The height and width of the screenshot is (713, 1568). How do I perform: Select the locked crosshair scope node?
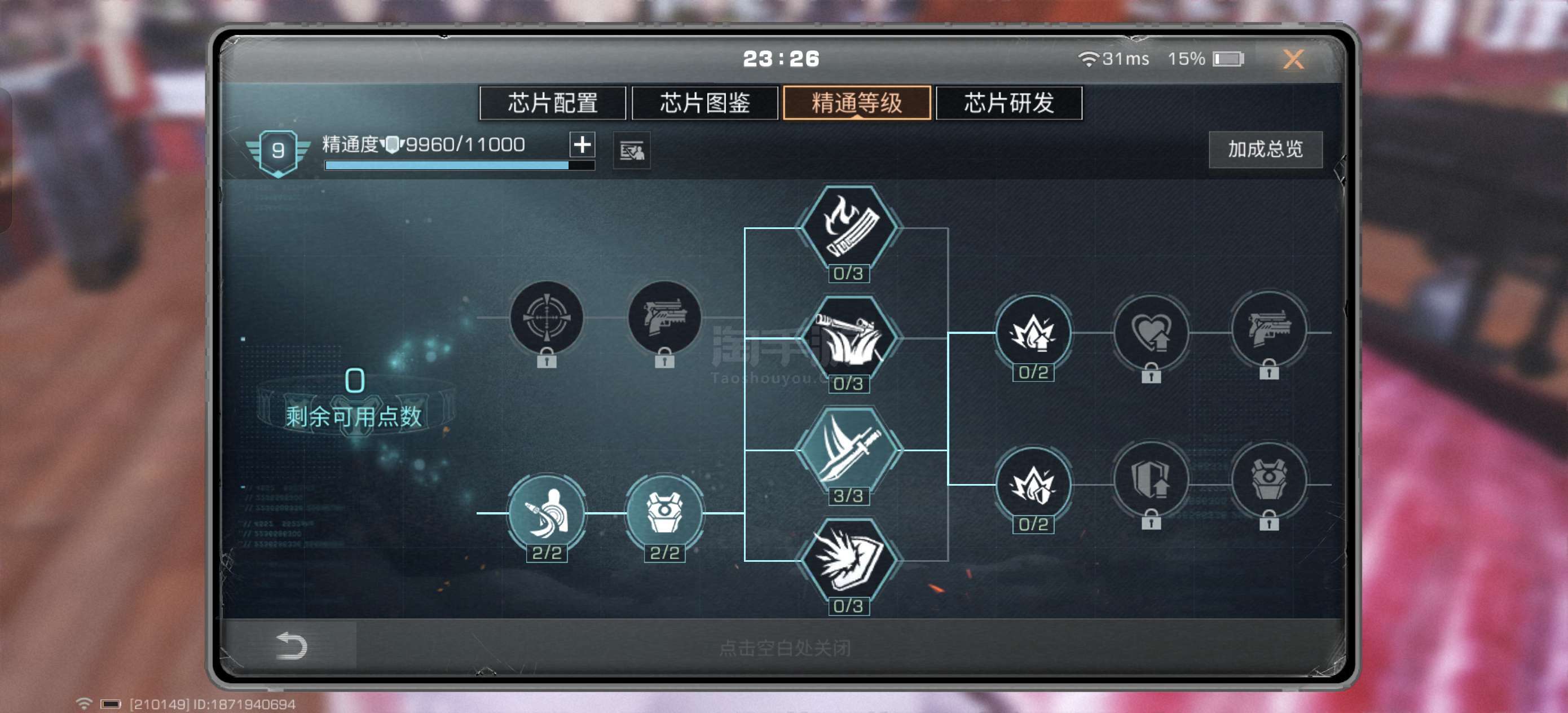546,317
